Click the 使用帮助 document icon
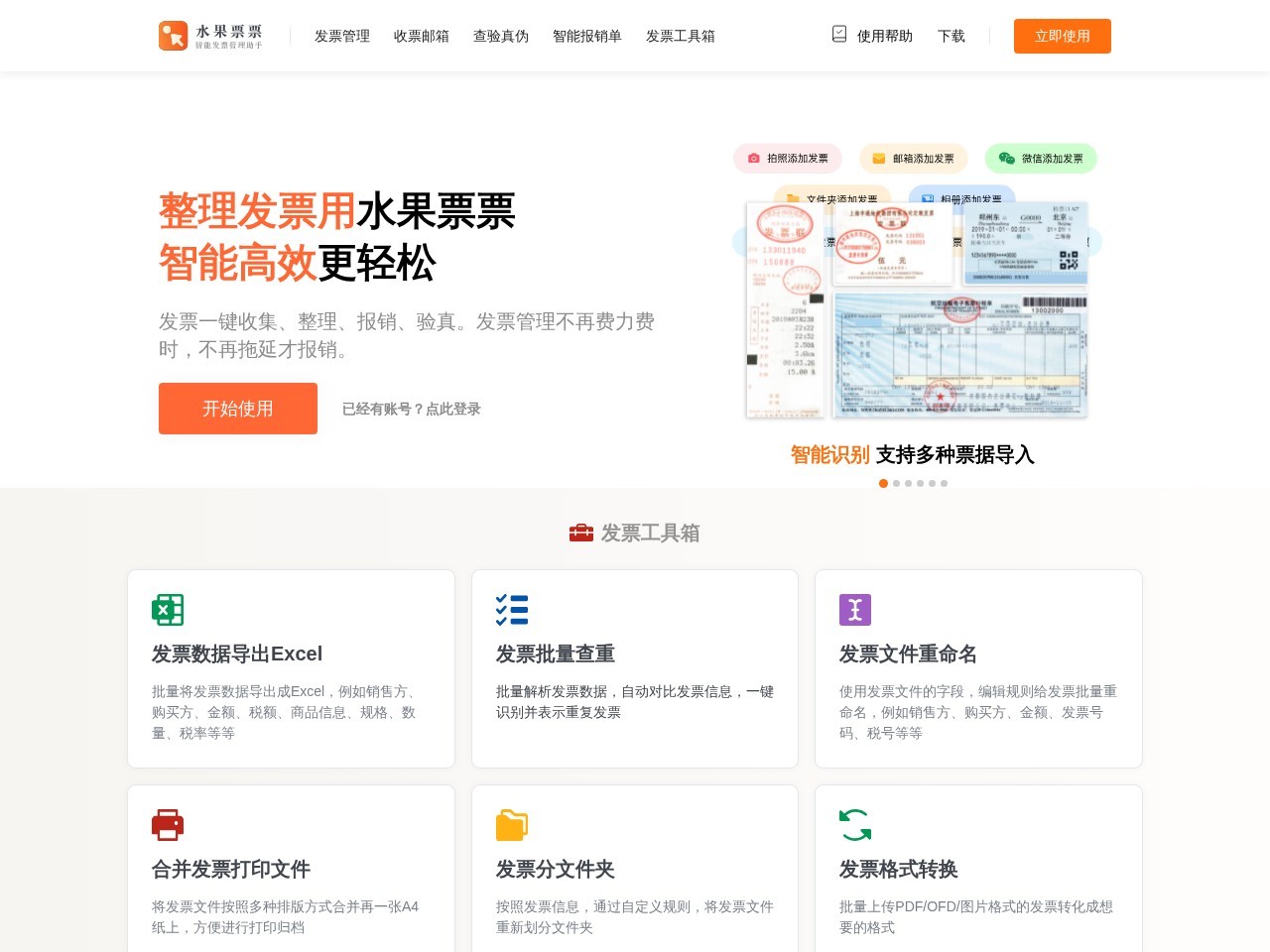The image size is (1270, 952). [839, 35]
